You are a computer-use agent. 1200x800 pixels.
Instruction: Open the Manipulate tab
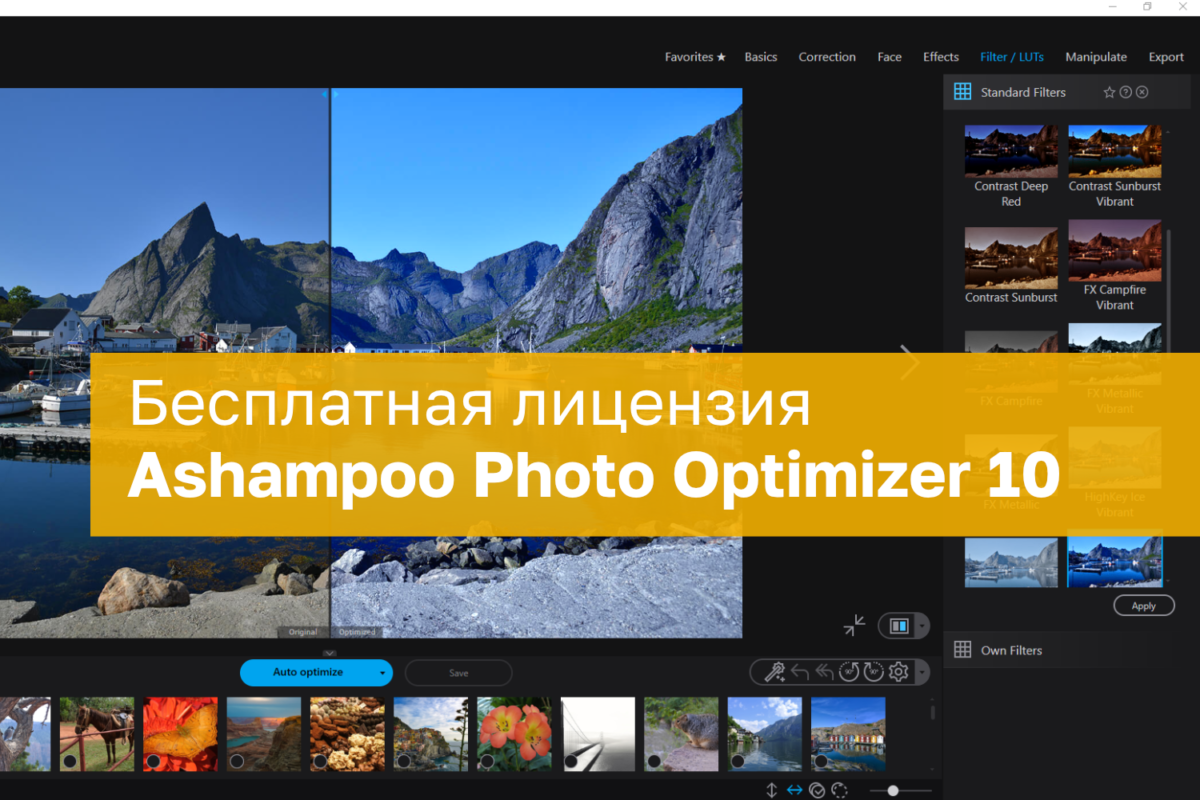1096,57
